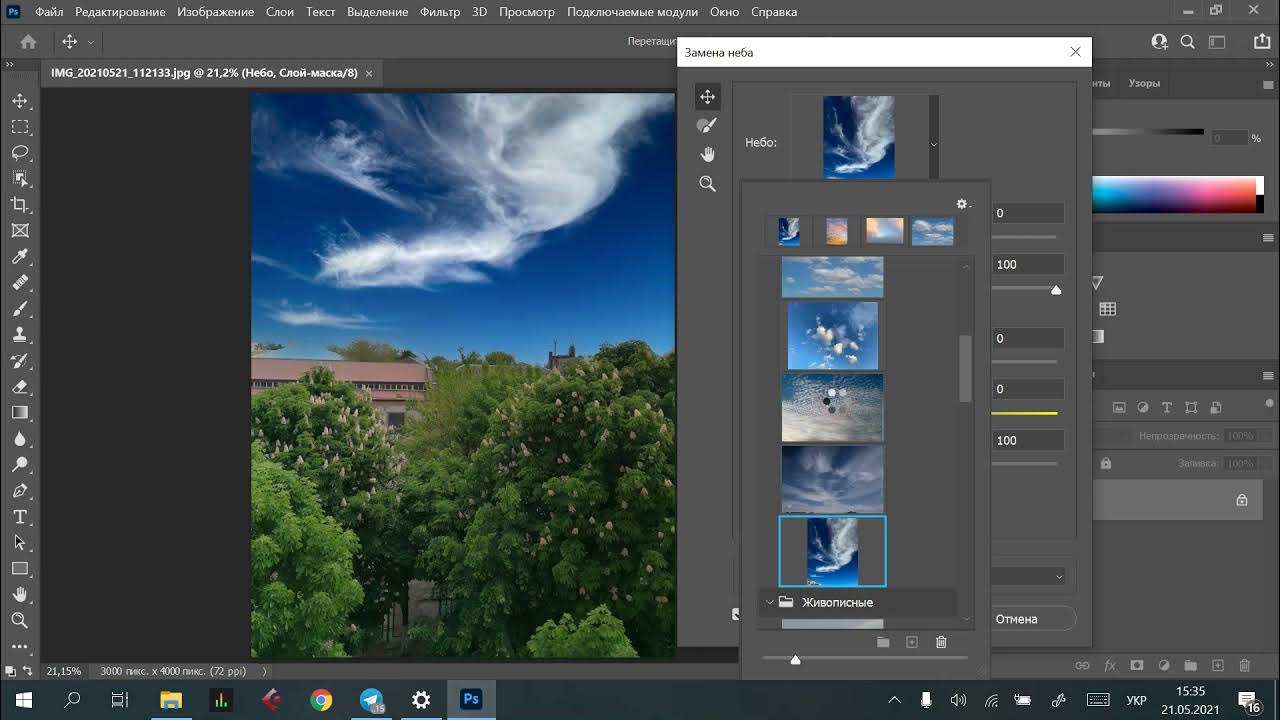Select the Rectangle shape tool
1280x720 pixels.
19,569
